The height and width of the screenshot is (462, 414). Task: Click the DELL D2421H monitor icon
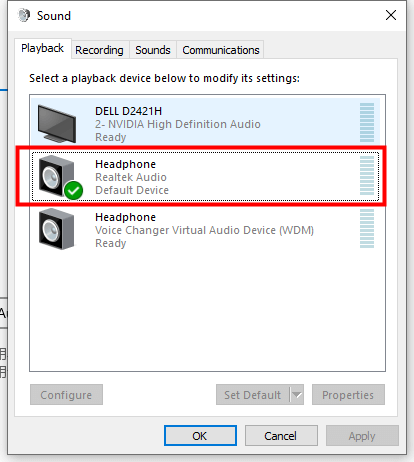tap(57, 124)
